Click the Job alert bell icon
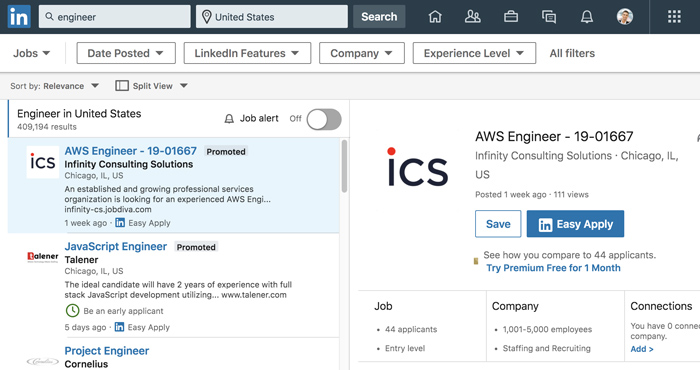700x370 pixels. 229,119
